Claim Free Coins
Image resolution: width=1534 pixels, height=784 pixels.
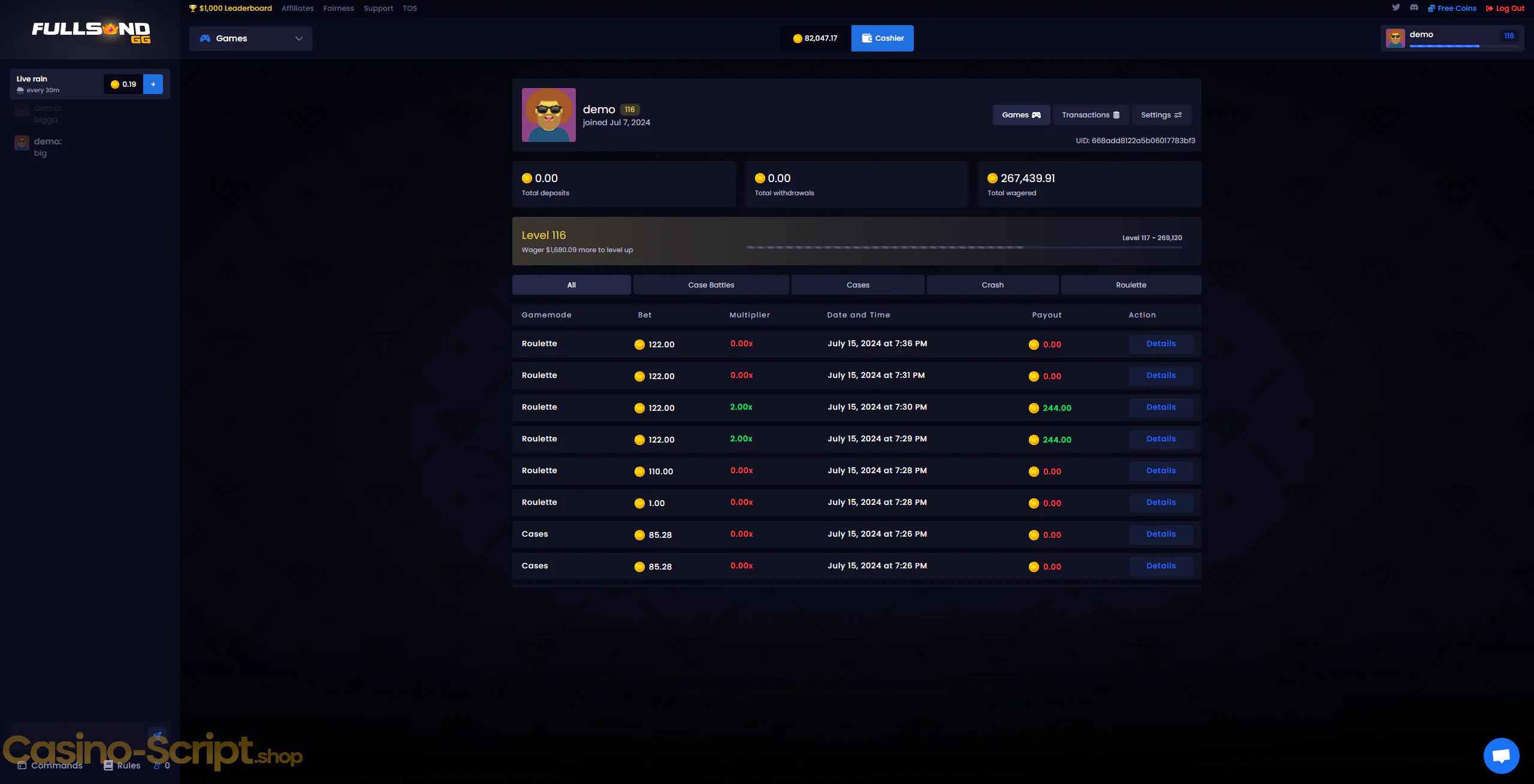pyautogui.click(x=1452, y=8)
